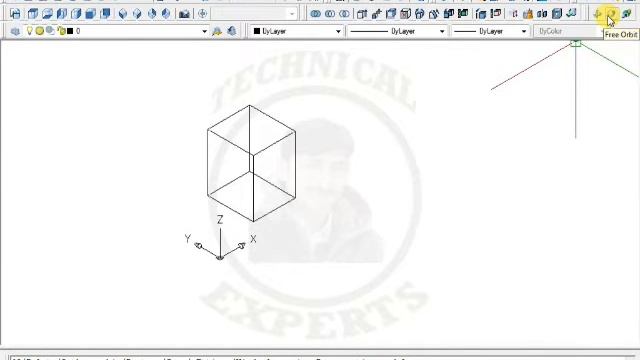Screen dimensions: 640x360
Task: Select the Shell solid tool
Action: [557, 14]
